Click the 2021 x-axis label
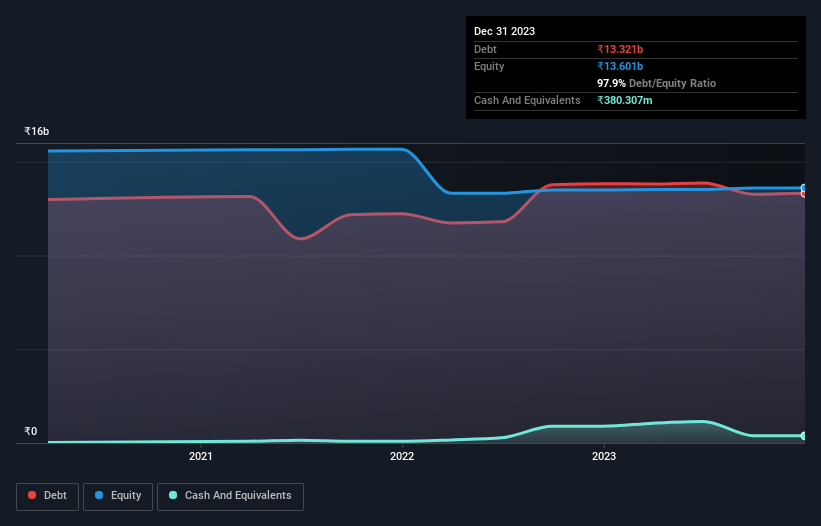 (201, 456)
